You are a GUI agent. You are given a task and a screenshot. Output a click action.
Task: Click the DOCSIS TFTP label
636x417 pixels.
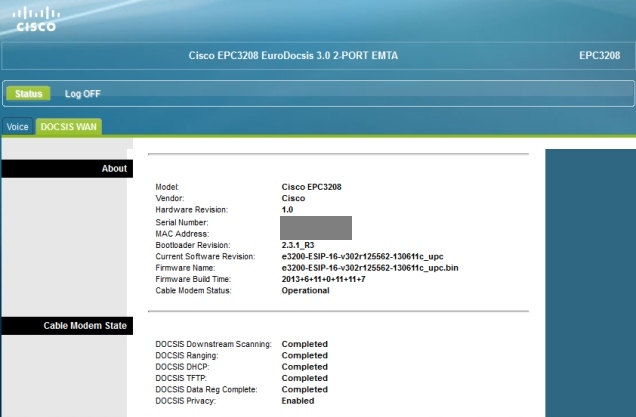tap(181, 378)
